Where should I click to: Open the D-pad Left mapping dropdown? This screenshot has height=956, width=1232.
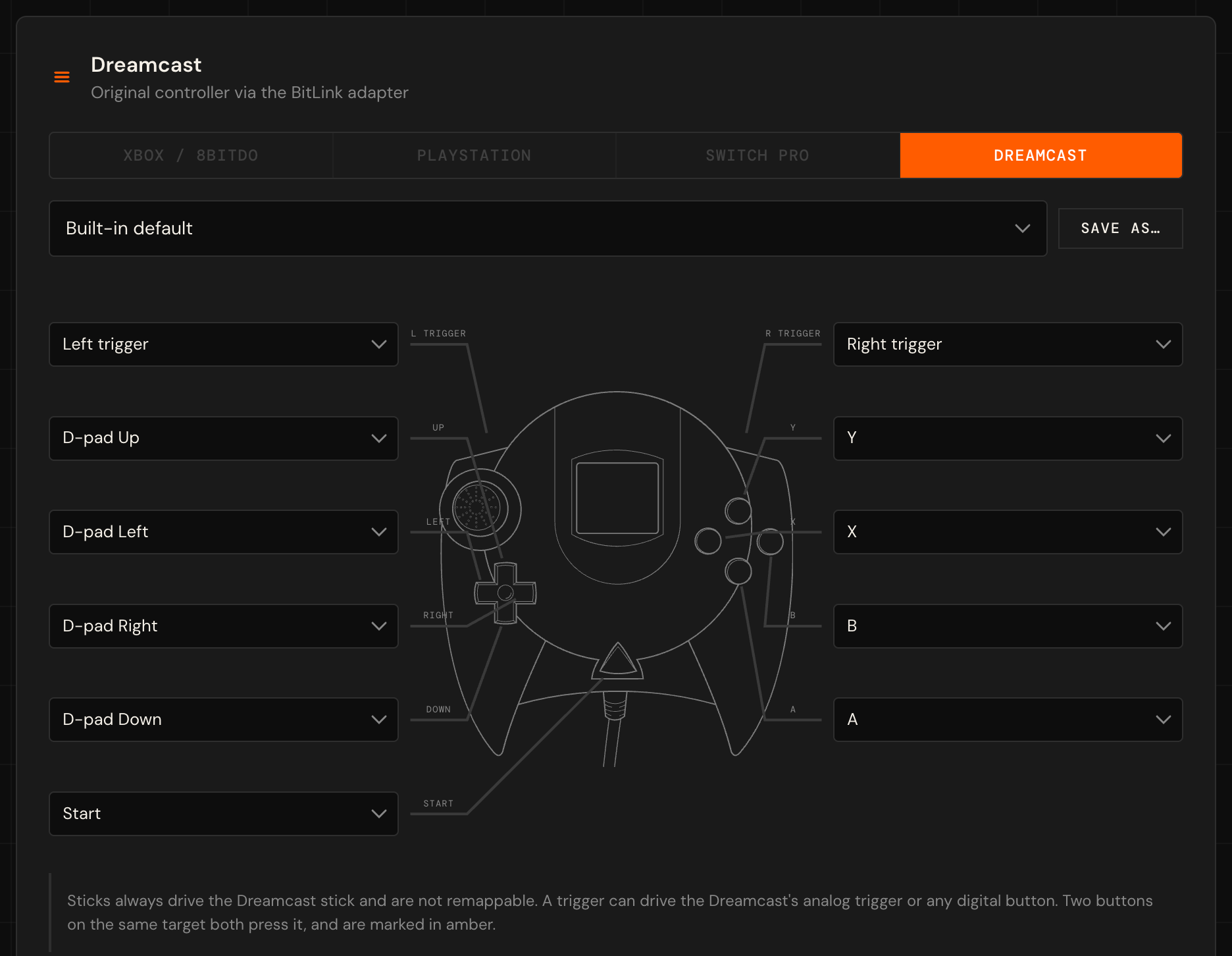(x=224, y=532)
